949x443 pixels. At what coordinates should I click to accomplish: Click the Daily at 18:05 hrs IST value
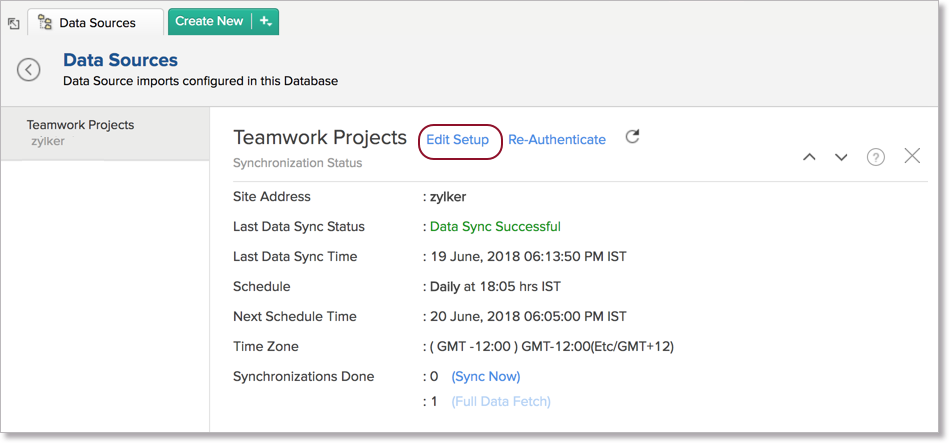[495, 286]
